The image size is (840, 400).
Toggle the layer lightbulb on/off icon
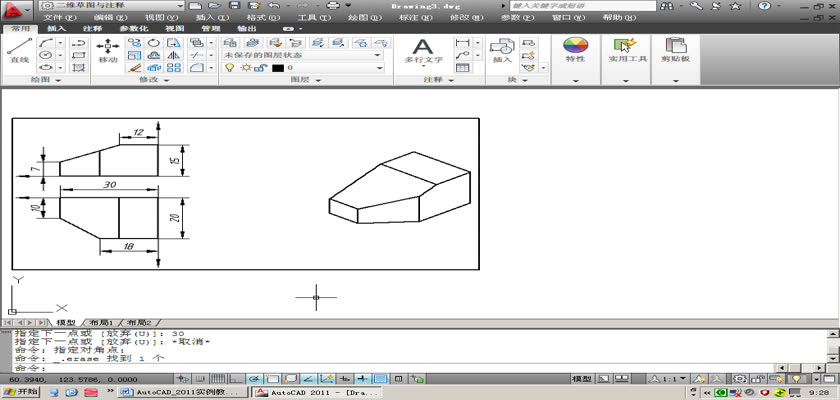coord(228,67)
